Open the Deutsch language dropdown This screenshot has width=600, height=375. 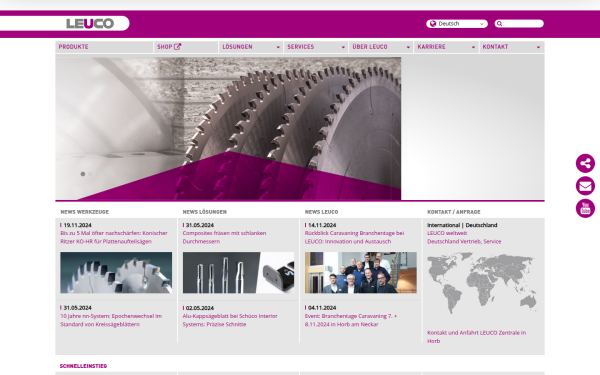pyautogui.click(x=457, y=24)
